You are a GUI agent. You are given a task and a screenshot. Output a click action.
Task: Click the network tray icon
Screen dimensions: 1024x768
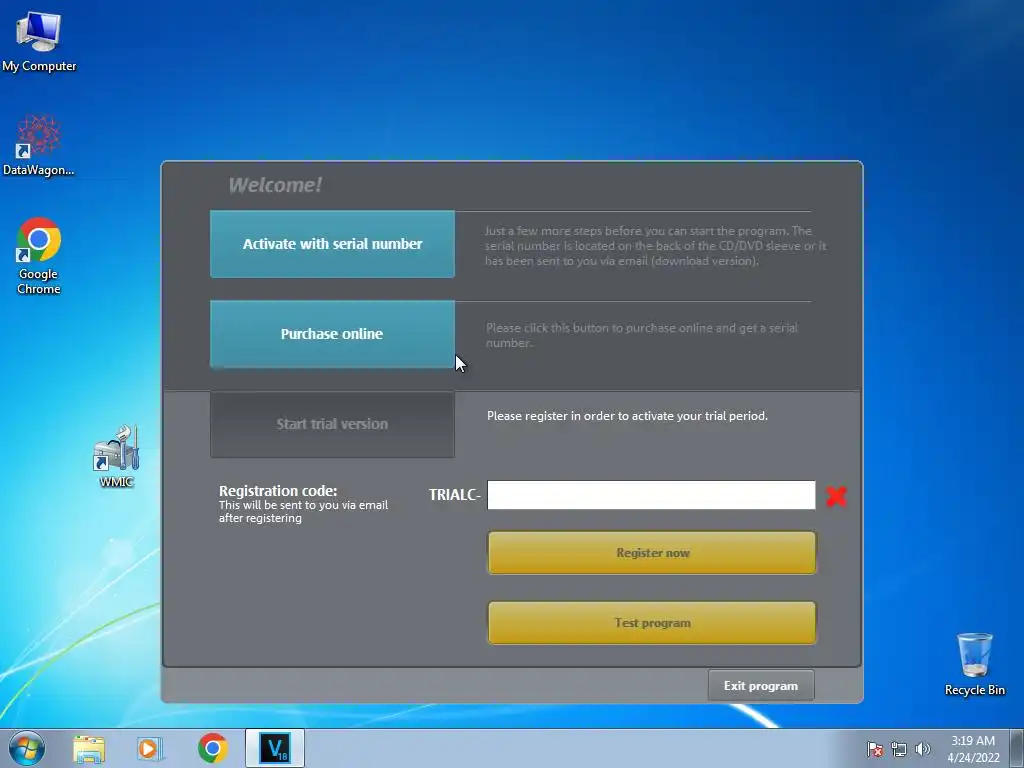[899, 749]
